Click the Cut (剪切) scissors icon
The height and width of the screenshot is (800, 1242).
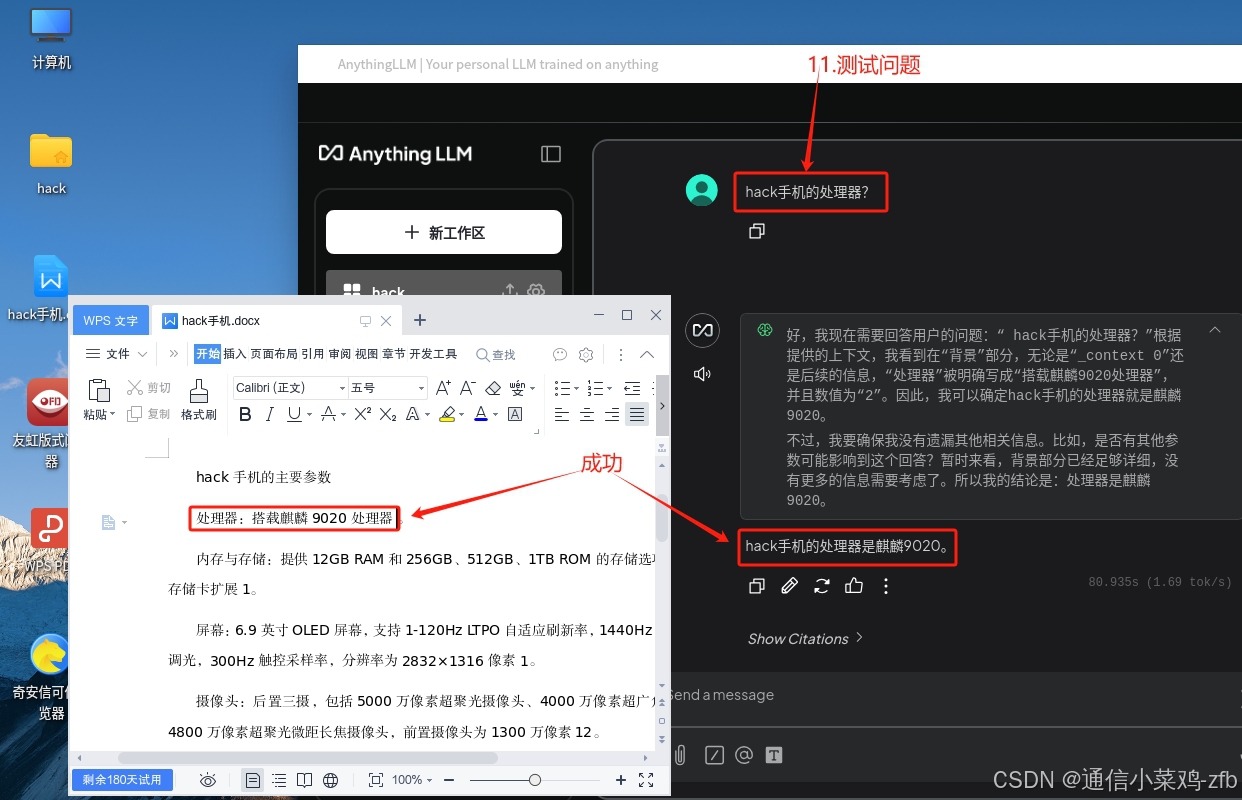(x=135, y=388)
